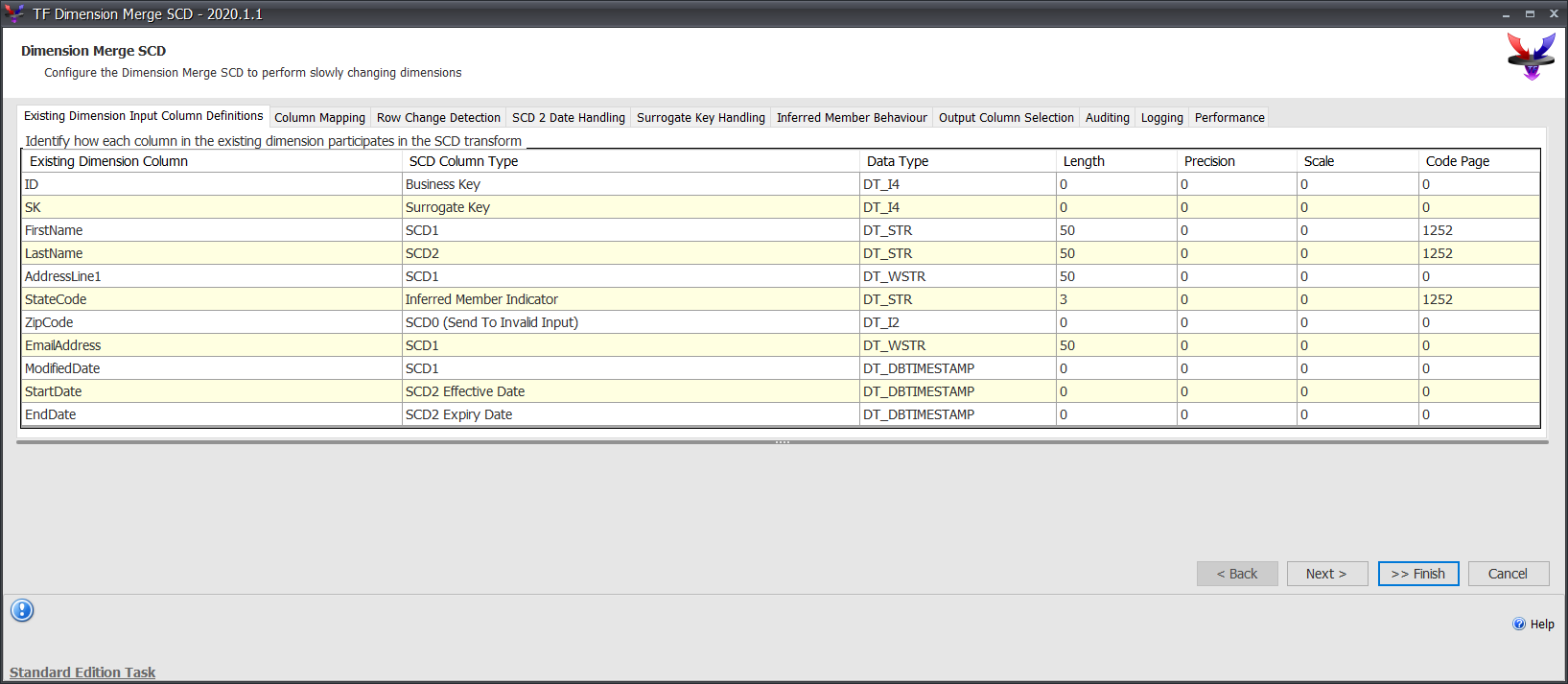This screenshot has height=684, width=1568.
Task: Select the SK column name cell
Action: pyautogui.click(x=212, y=207)
